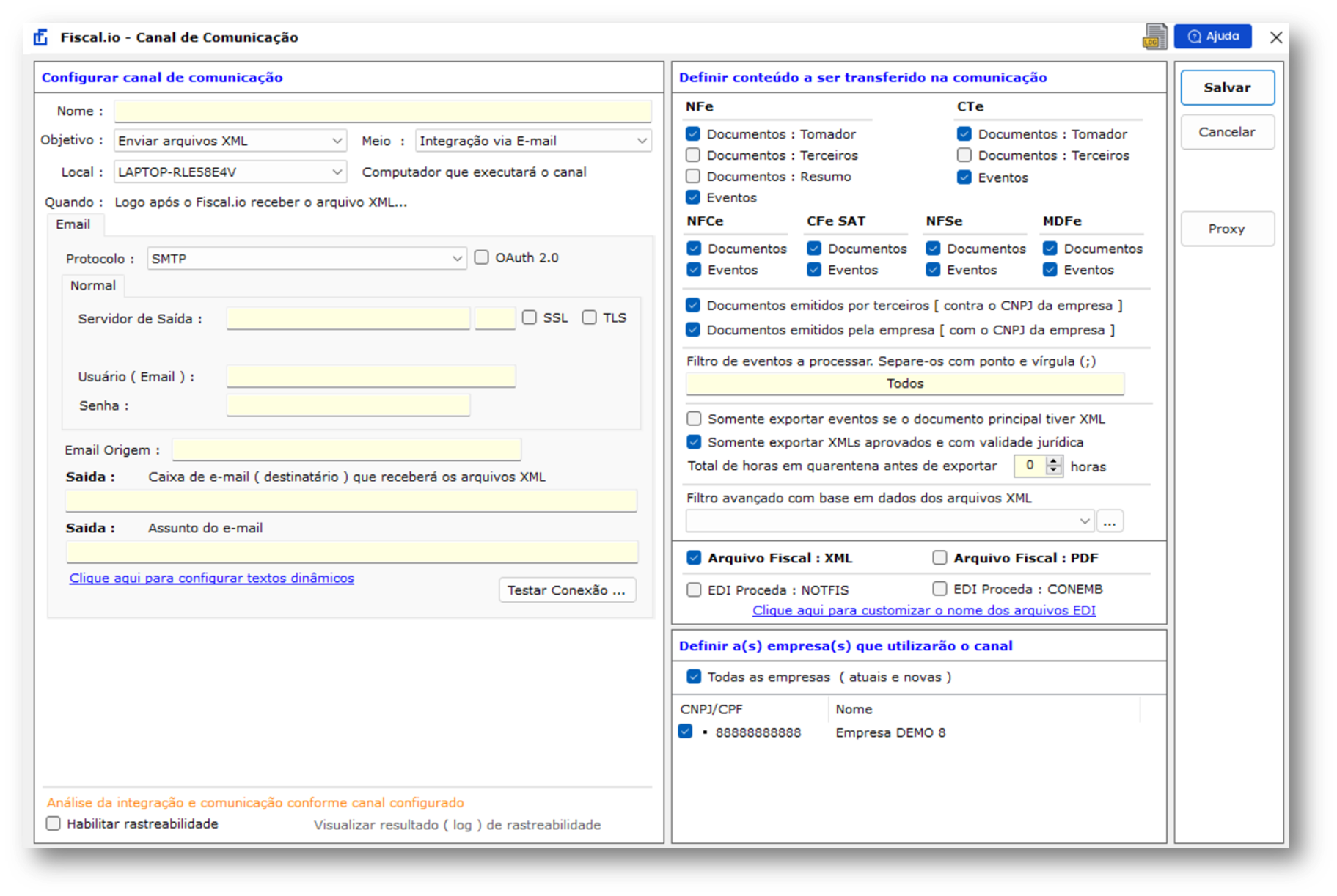Viewport: 1337px width, 896px height.
Task: Click the event filter field showing Todos
Action: [905, 384]
